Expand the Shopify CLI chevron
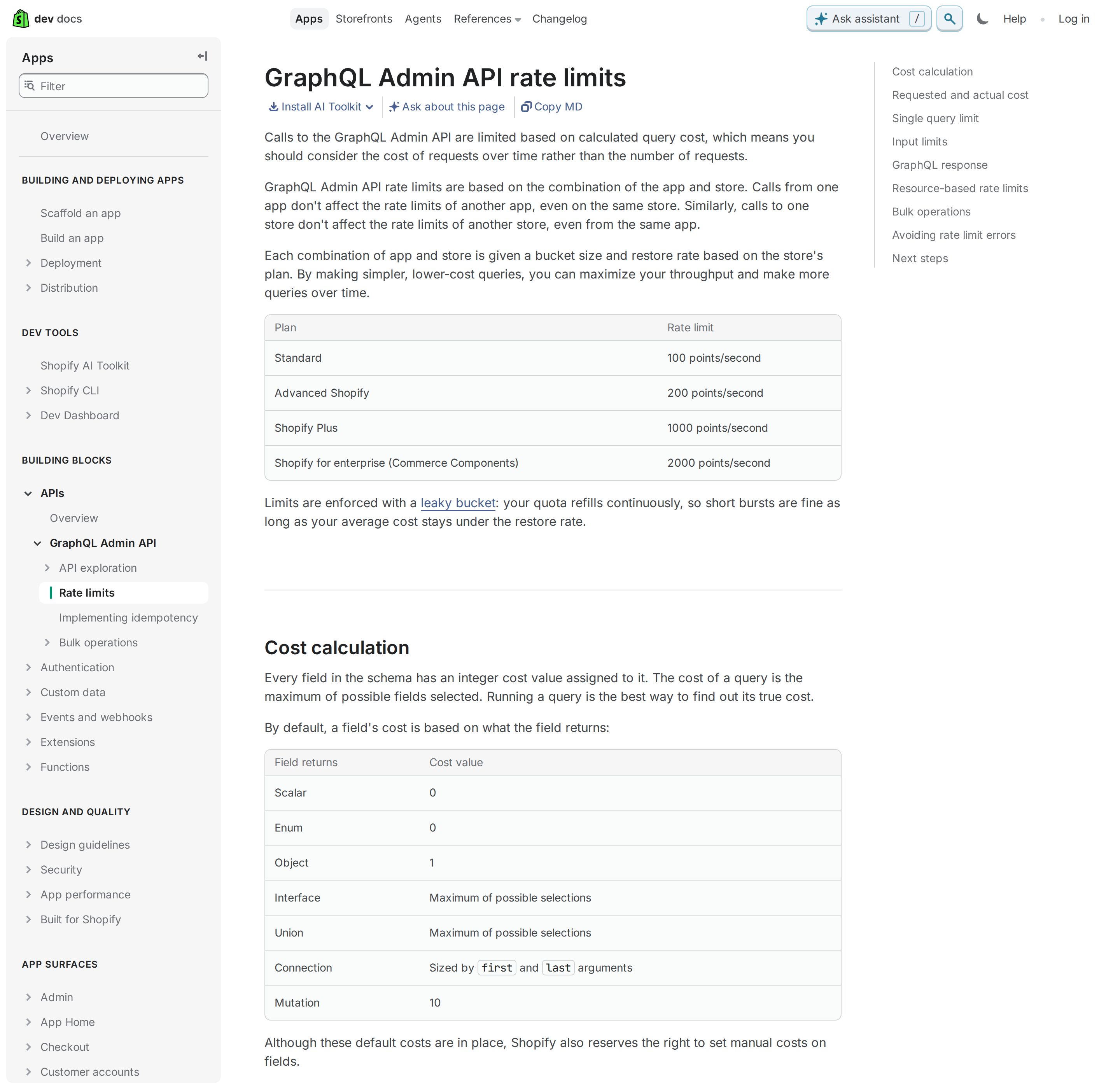The width and height of the screenshot is (1120, 1089). 29,390
